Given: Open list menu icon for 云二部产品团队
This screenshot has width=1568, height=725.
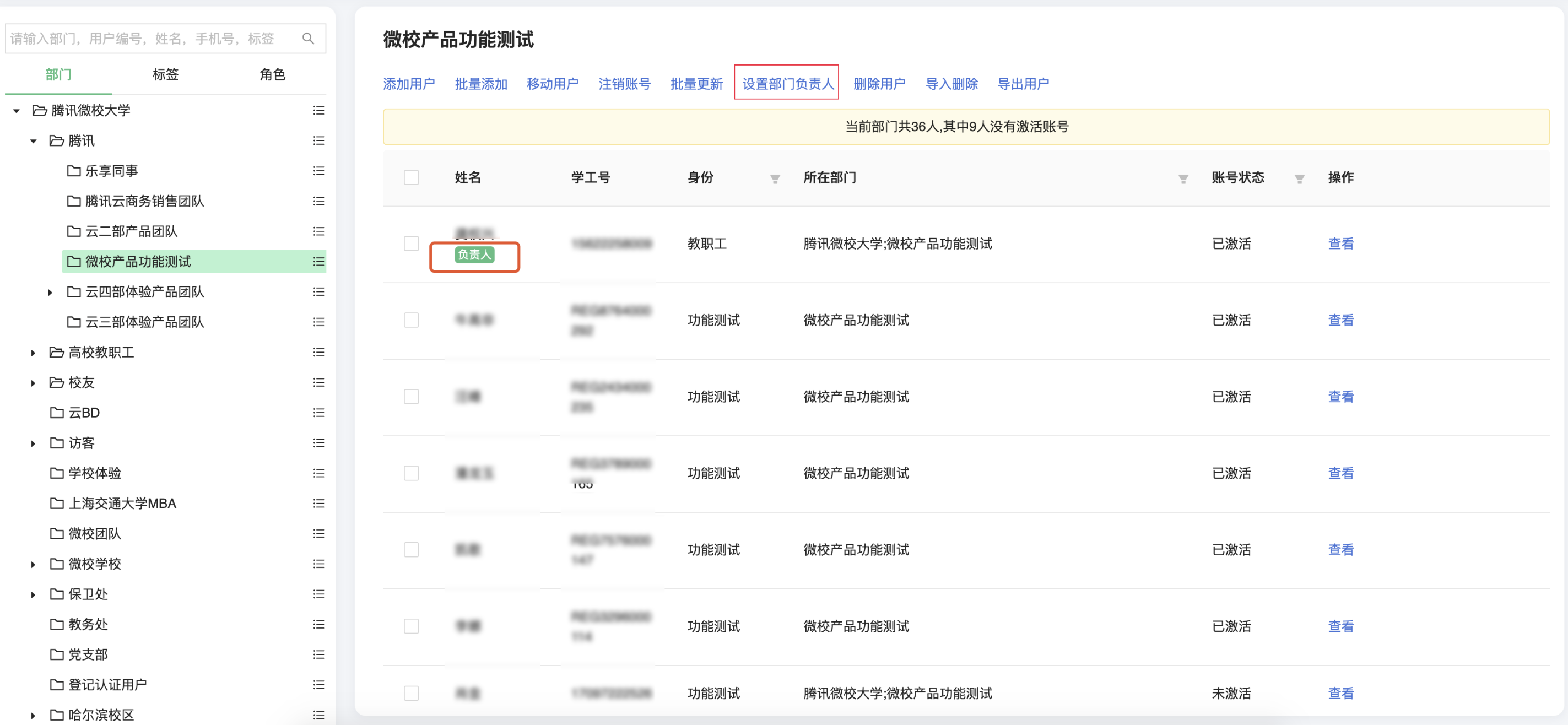Looking at the screenshot, I should coord(318,231).
